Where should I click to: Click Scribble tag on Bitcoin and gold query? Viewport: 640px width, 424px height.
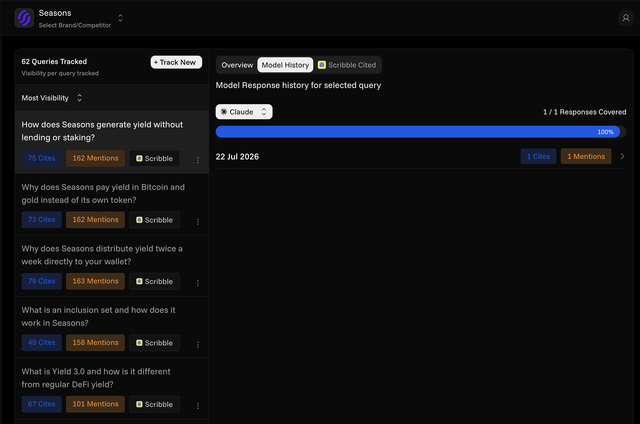pyautogui.click(x=154, y=220)
